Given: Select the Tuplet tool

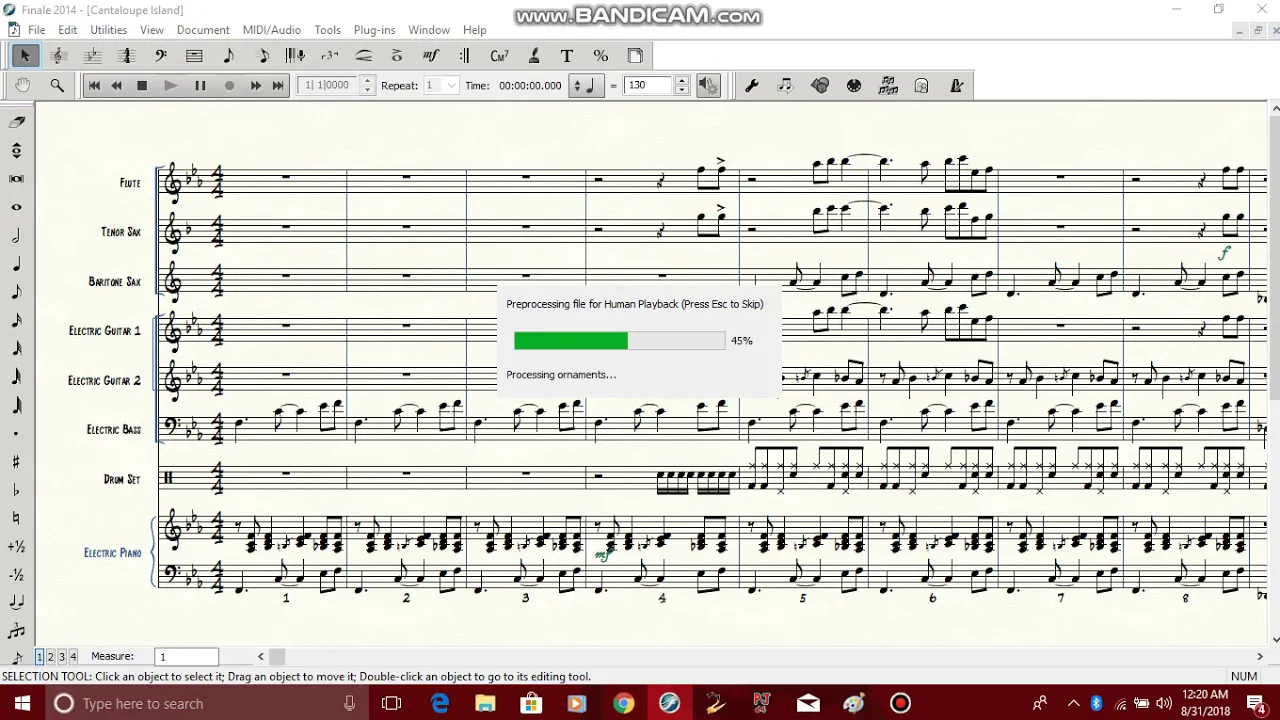Looking at the screenshot, I should click(x=330, y=56).
